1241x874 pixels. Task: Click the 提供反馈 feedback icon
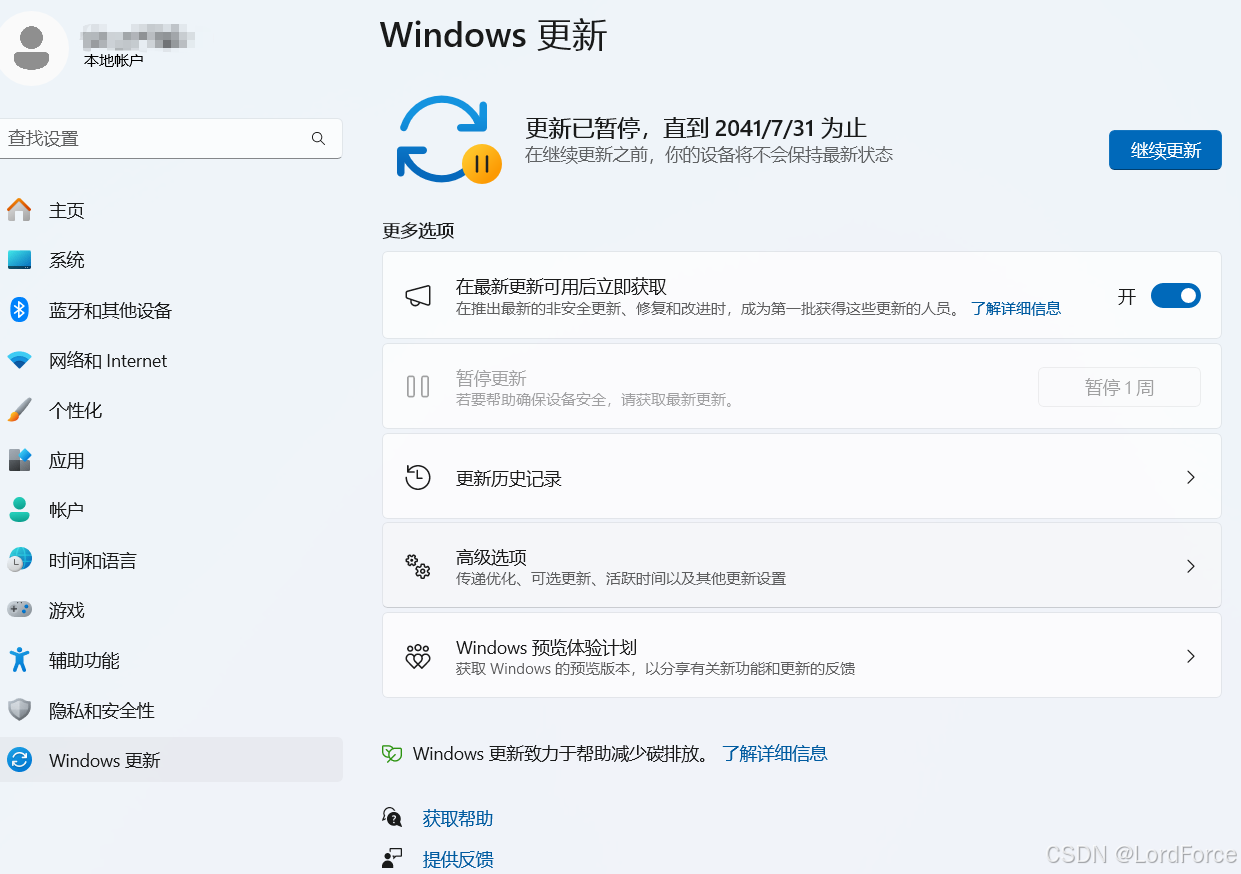tap(393, 858)
